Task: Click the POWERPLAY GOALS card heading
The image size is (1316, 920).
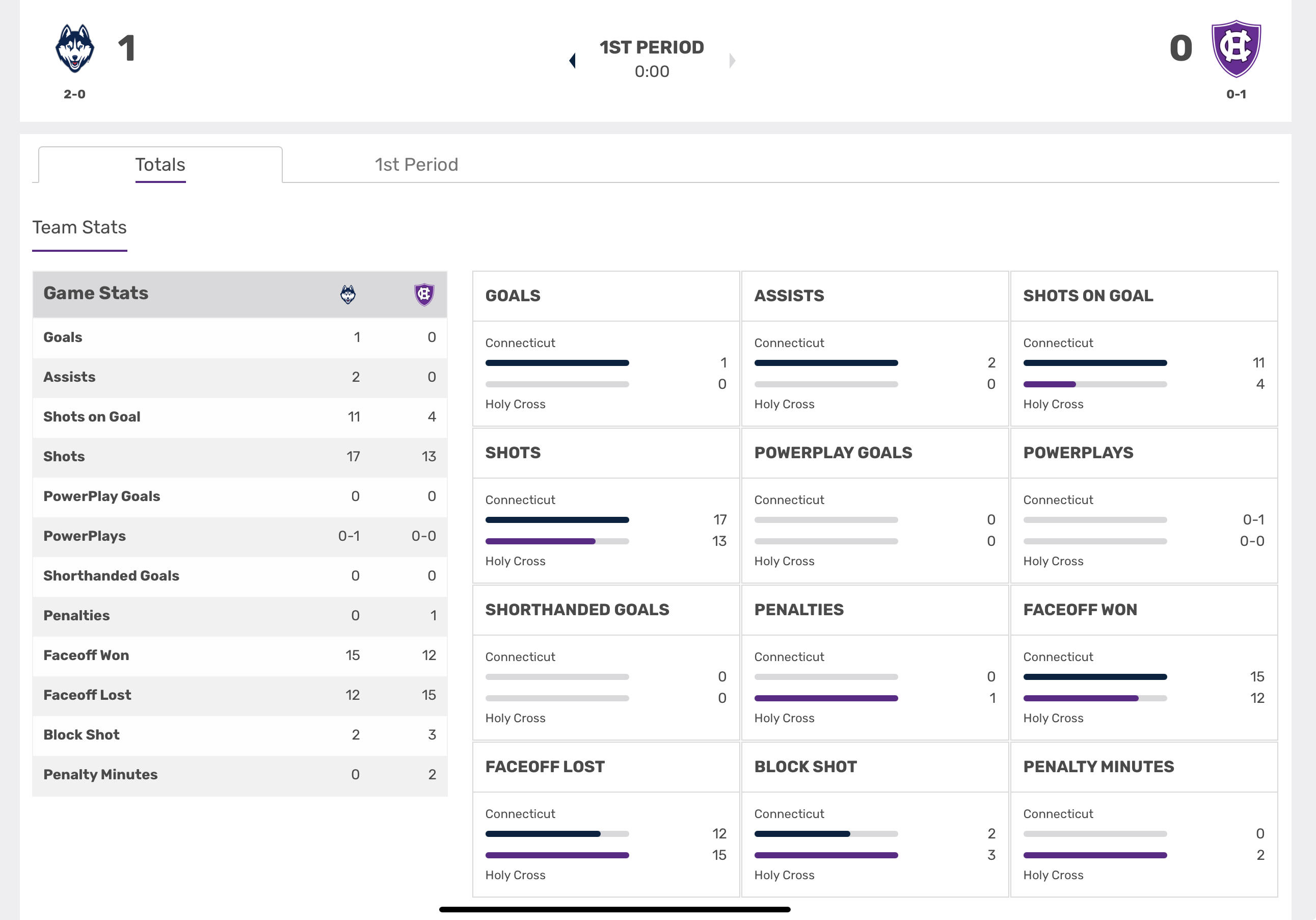Action: click(x=834, y=453)
